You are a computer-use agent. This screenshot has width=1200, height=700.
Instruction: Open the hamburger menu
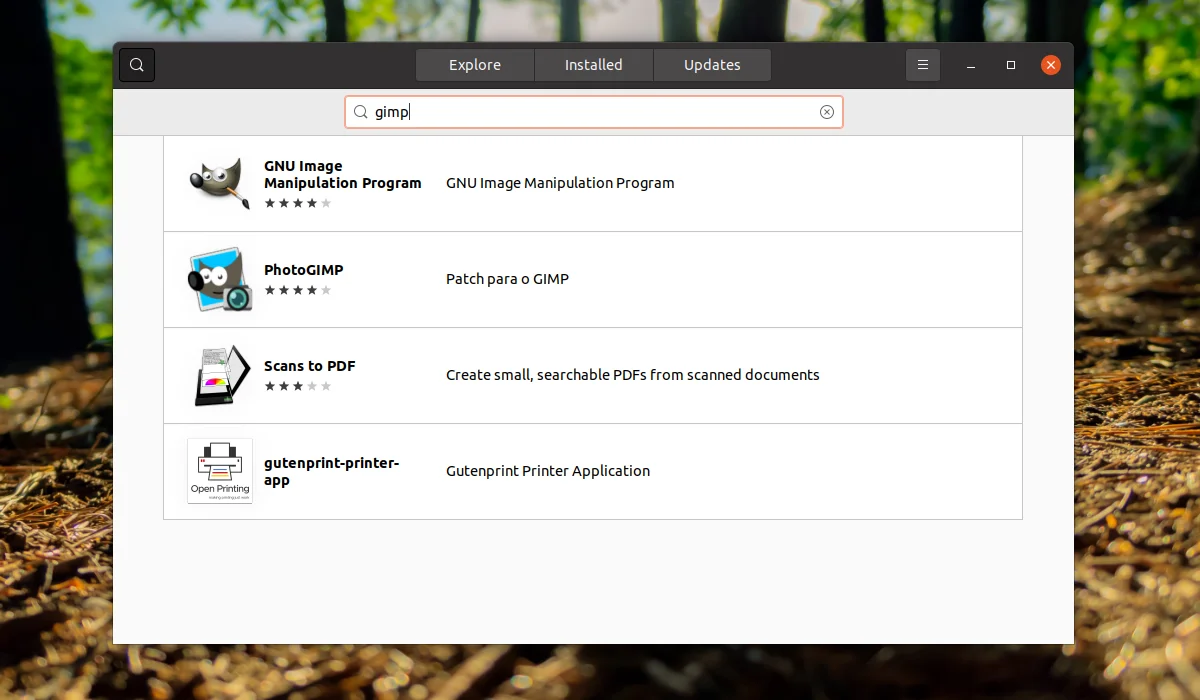922,65
